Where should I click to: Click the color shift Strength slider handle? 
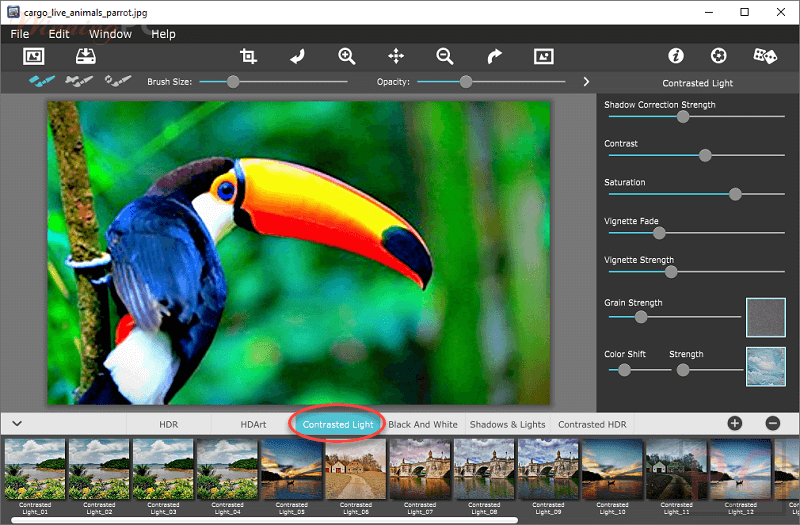click(x=683, y=370)
